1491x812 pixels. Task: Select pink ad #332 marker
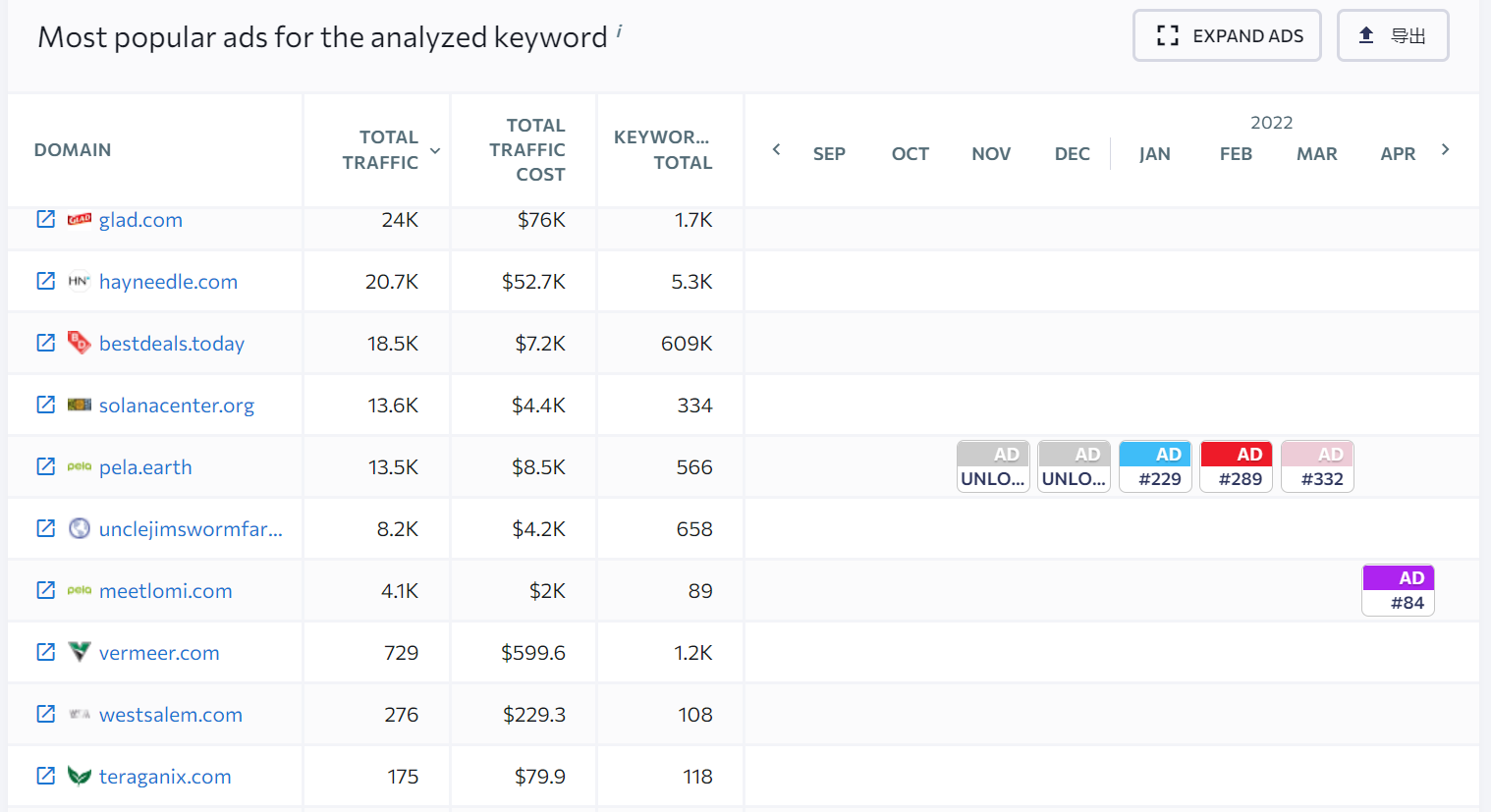click(x=1317, y=466)
